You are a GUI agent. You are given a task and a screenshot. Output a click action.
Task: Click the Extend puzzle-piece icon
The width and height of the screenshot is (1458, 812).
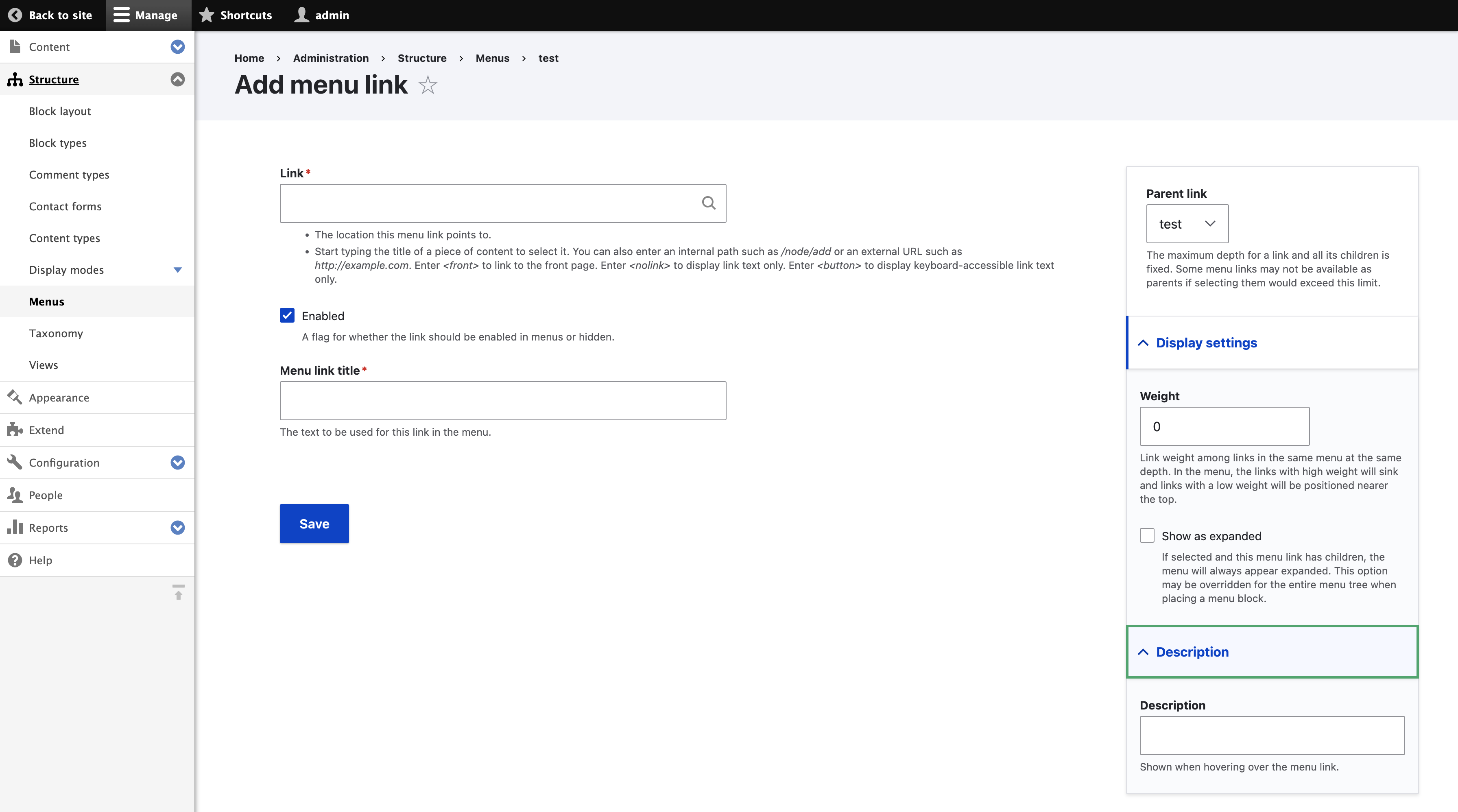pyautogui.click(x=15, y=430)
